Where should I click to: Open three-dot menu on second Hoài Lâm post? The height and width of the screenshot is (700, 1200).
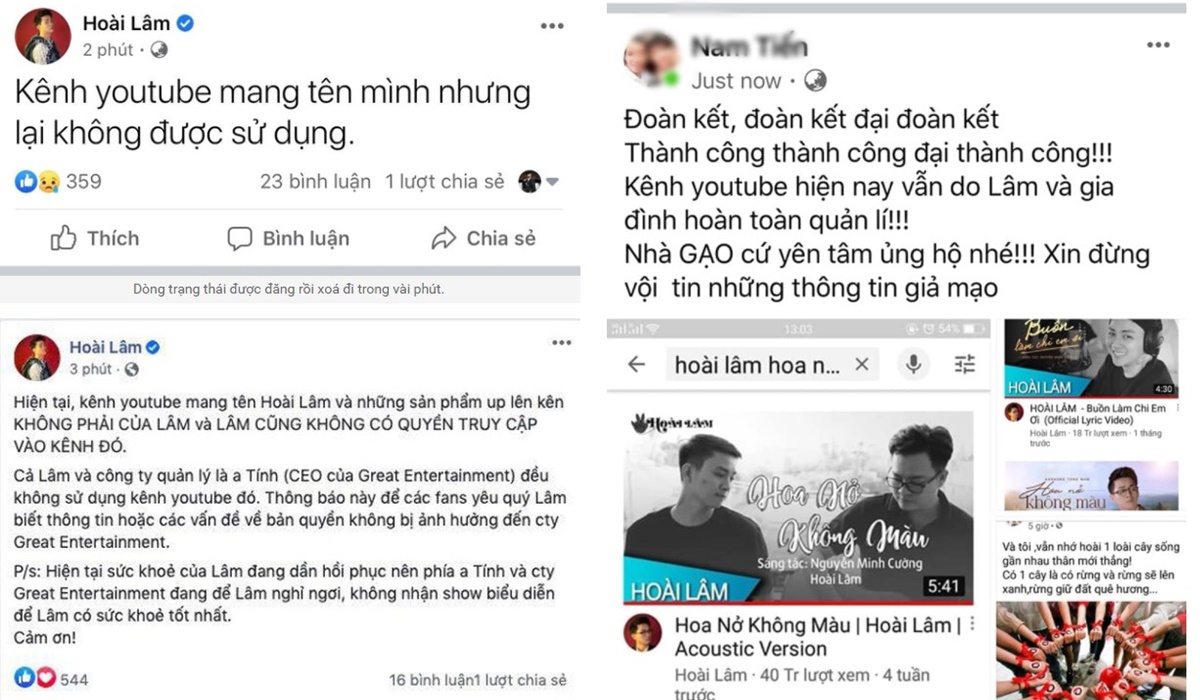(562, 343)
